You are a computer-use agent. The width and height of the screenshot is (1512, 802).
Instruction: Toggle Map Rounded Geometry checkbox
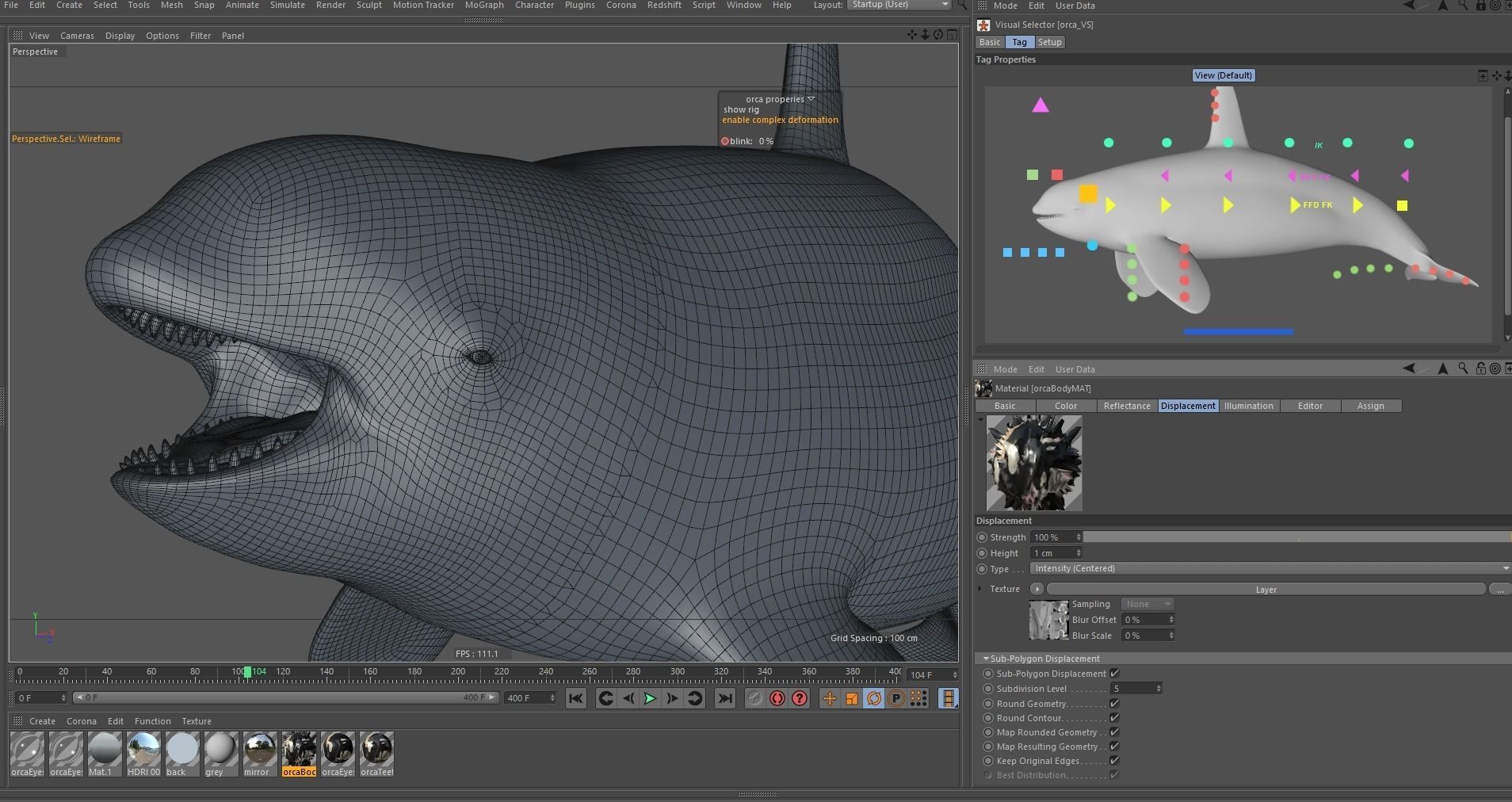[x=1114, y=732]
